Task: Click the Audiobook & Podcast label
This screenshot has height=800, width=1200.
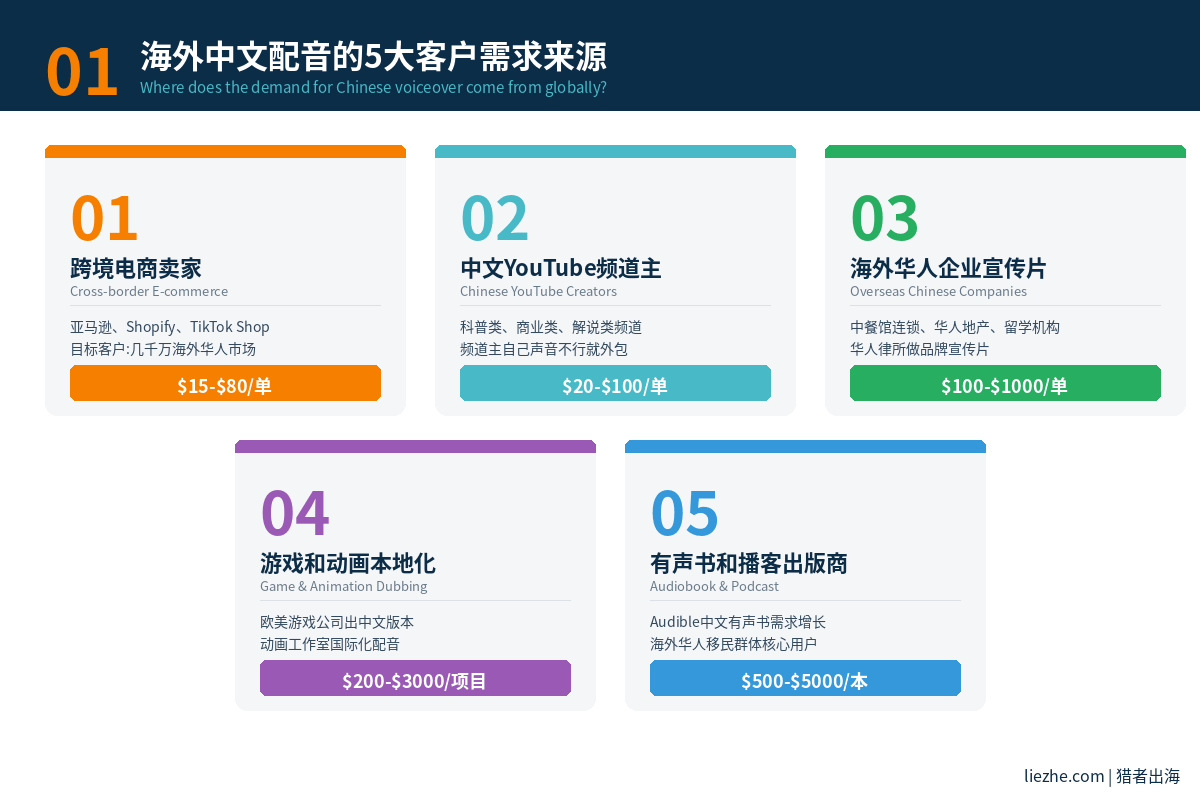Action: point(714,586)
